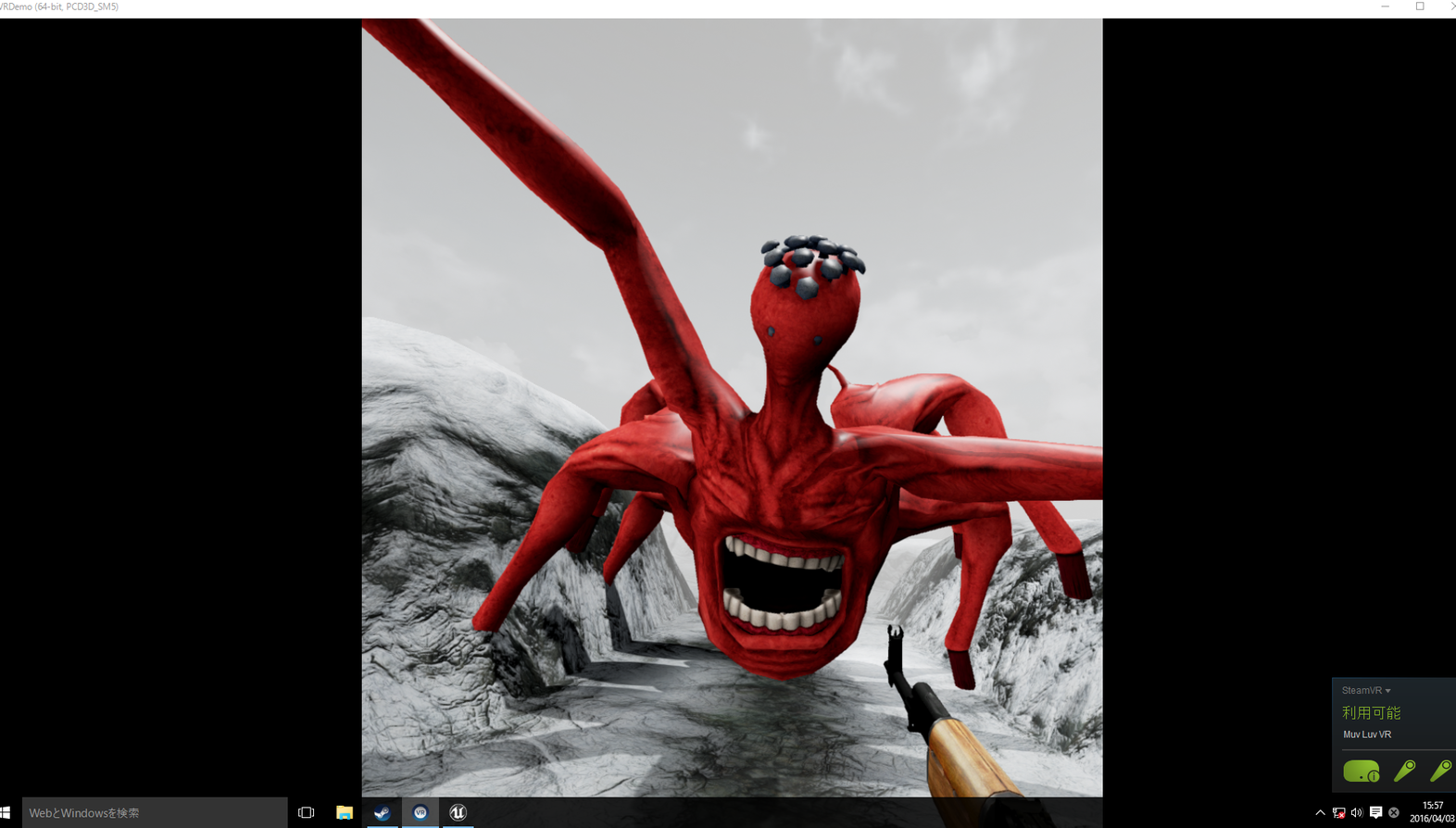Open the network status tray icon
The width and height of the screenshot is (1456, 828).
click(1338, 812)
